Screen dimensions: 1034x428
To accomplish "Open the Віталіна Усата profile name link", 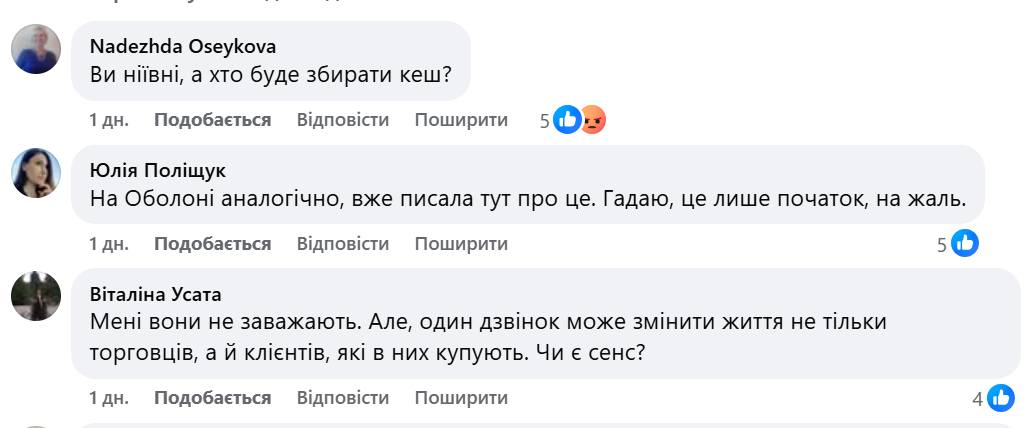I will [155, 294].
